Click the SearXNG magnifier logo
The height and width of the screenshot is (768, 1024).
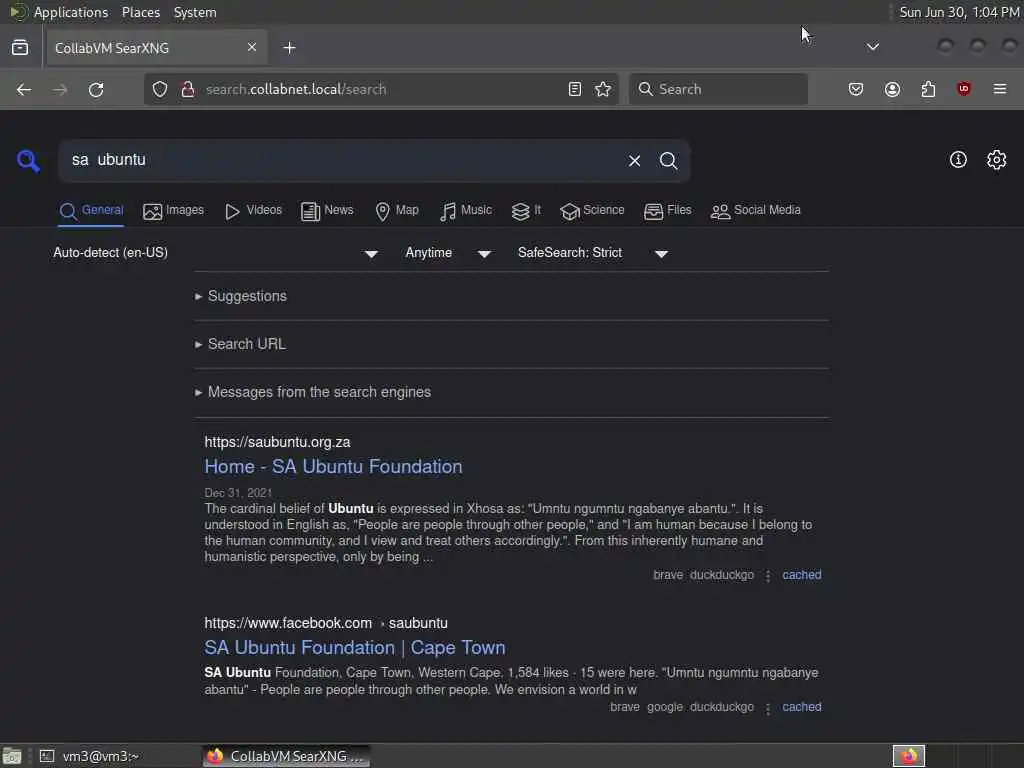(x=28, y=161)
